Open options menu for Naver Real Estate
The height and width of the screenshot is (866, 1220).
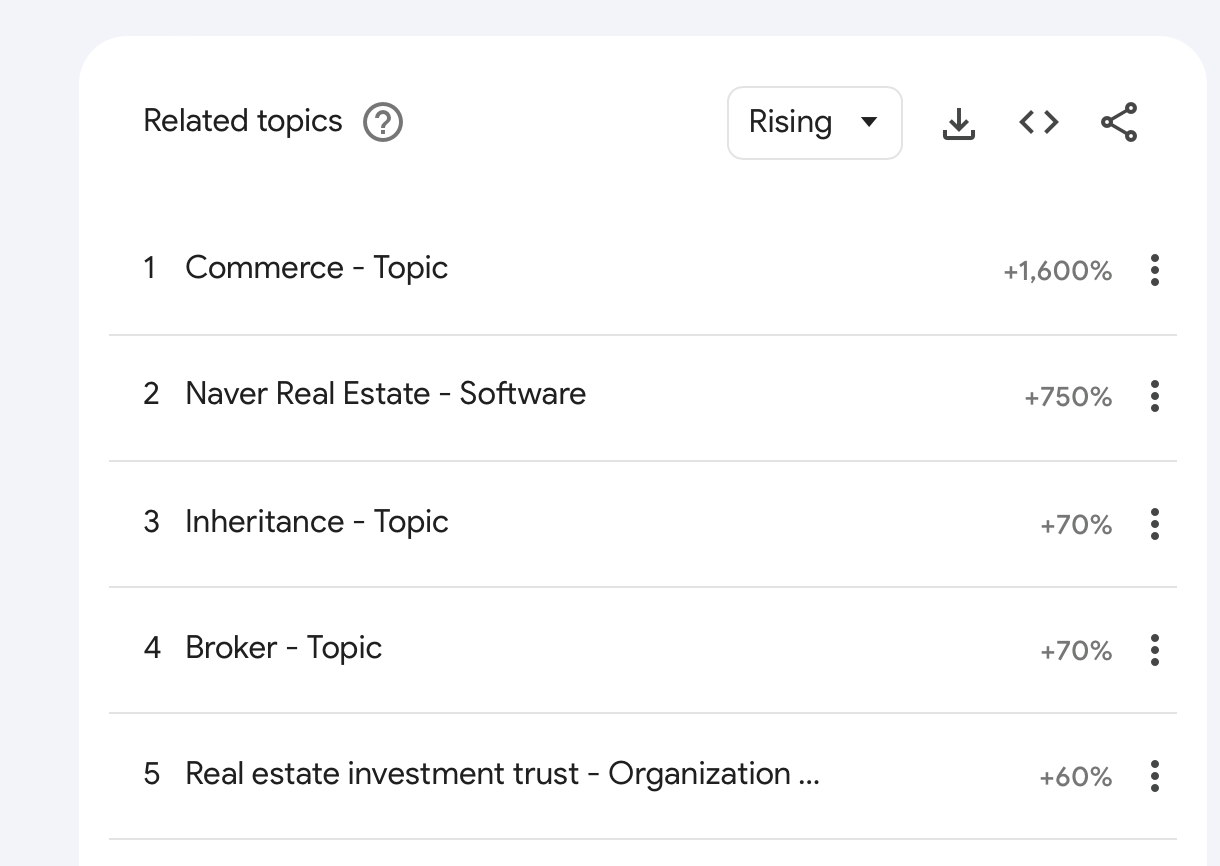click(1154, 397)
